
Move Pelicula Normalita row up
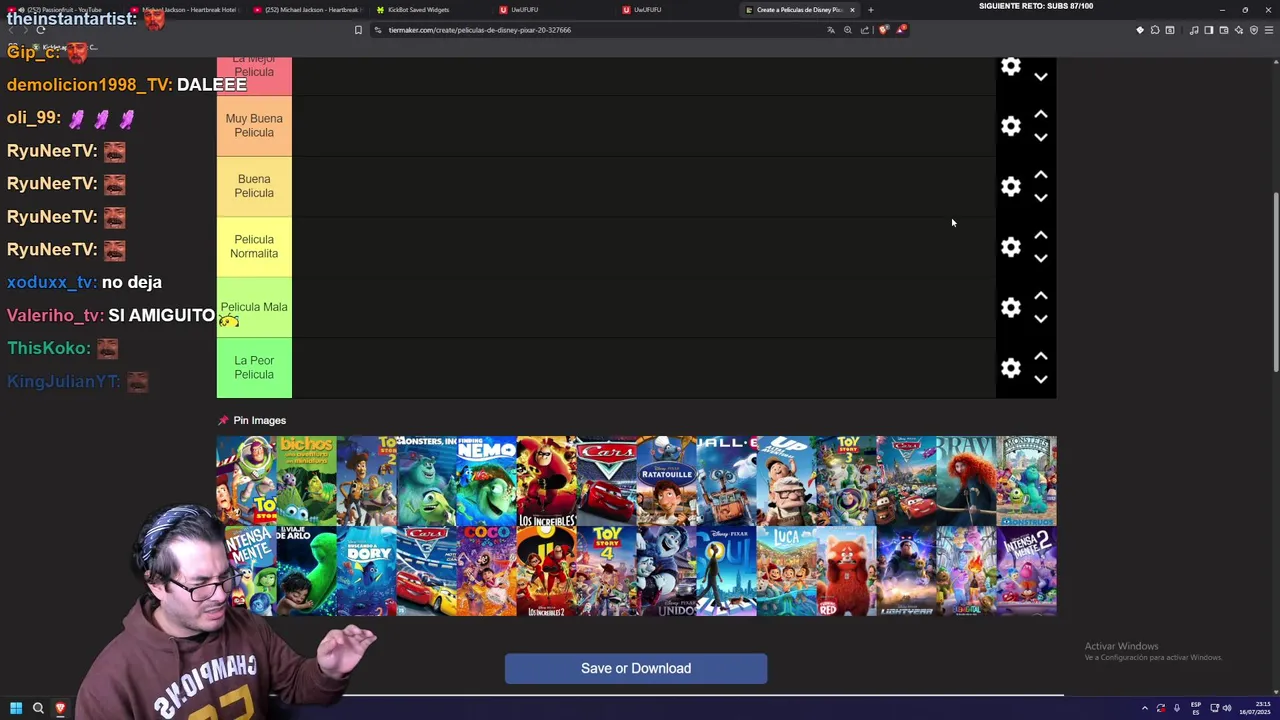coord(1041,235)
